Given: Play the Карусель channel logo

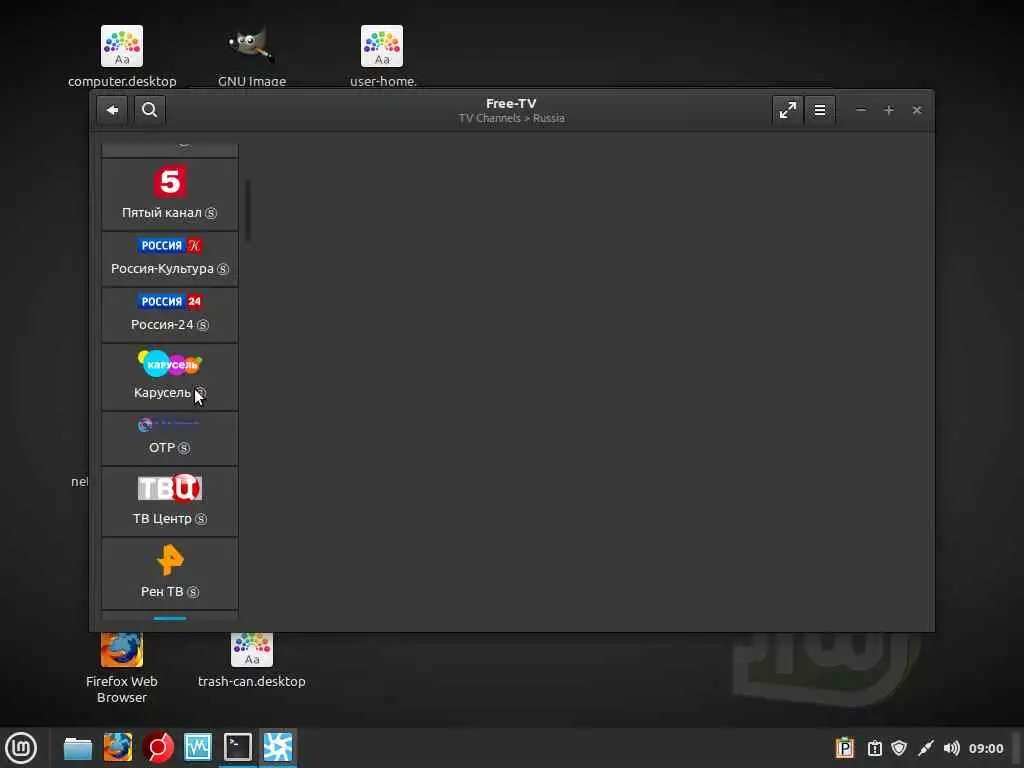Looking at the screenshot, I should tap(170, 363).
